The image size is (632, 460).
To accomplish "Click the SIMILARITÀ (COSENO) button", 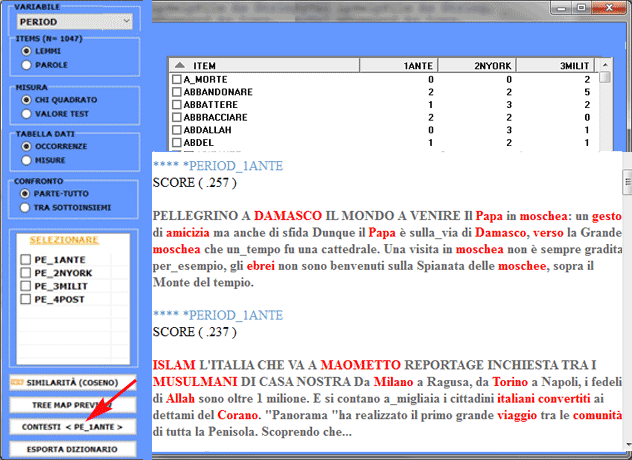I will [73, 383].
